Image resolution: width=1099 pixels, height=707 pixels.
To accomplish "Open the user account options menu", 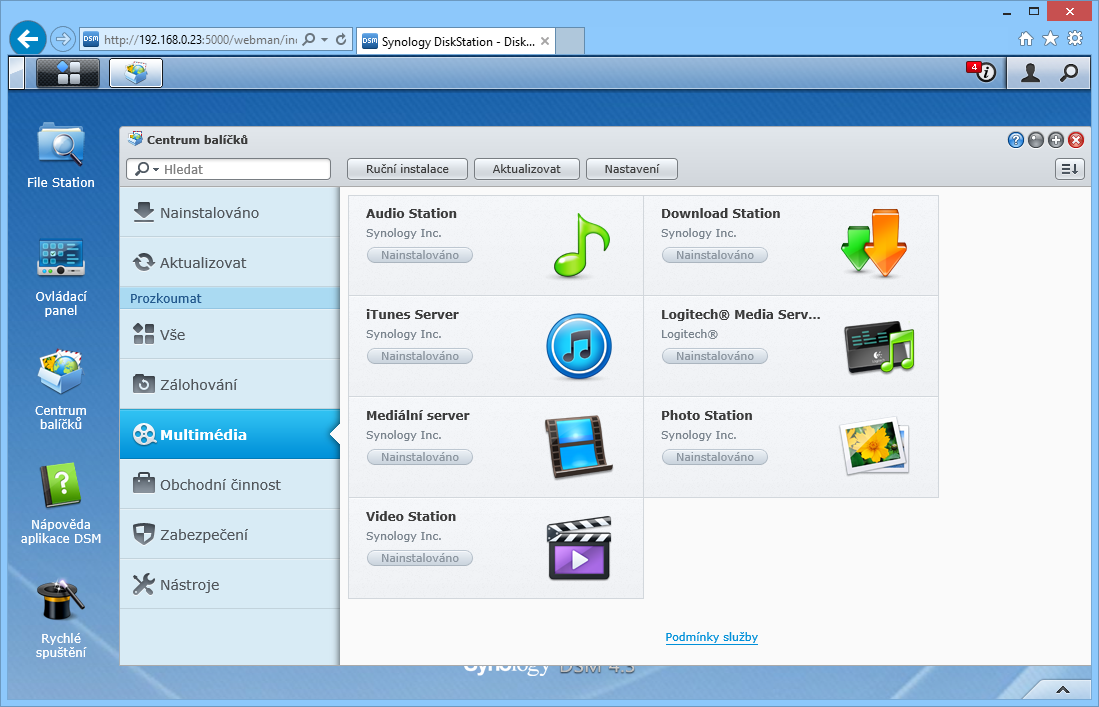I will 1030,72.
